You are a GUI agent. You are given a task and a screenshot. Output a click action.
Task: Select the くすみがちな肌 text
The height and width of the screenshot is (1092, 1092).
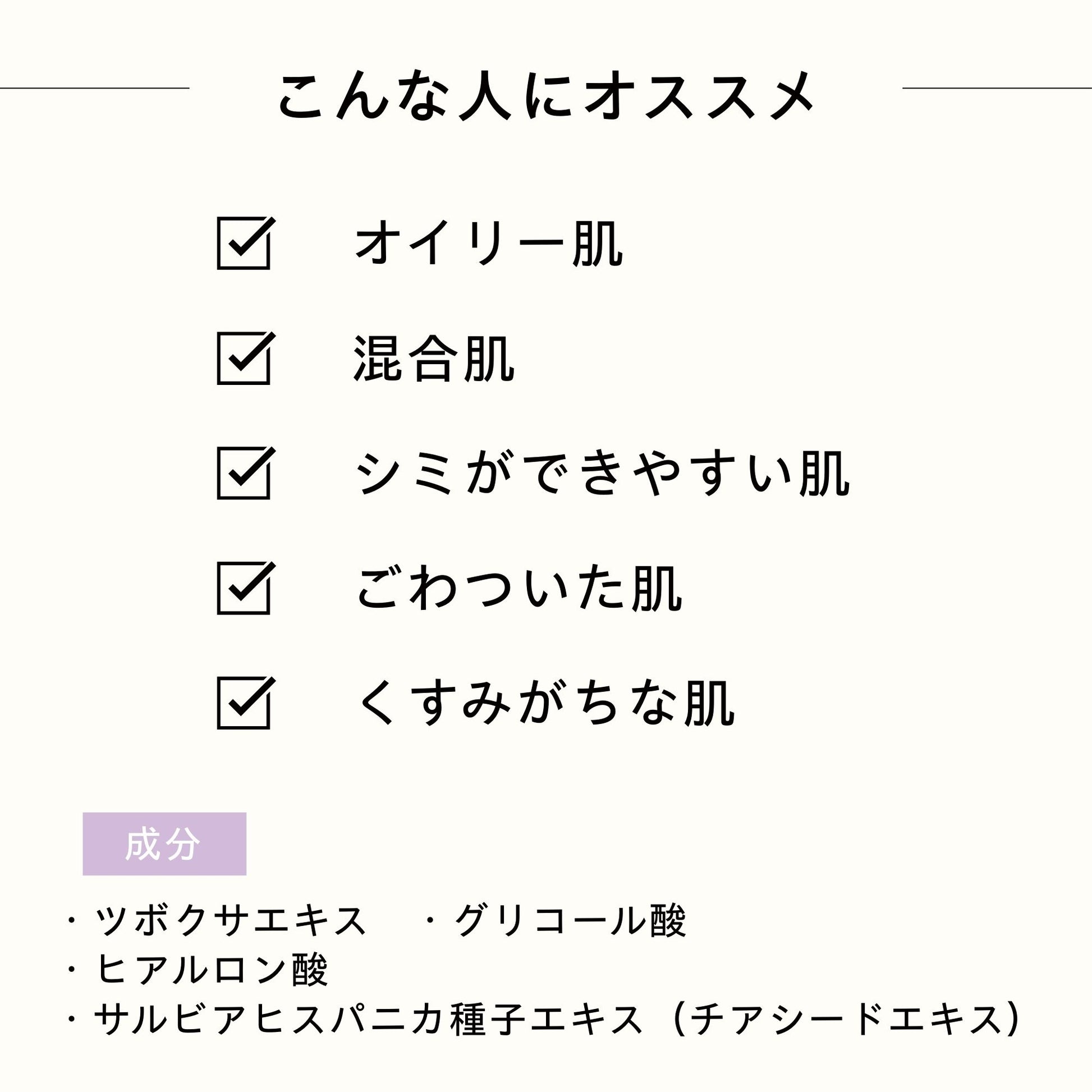point(546,703)
